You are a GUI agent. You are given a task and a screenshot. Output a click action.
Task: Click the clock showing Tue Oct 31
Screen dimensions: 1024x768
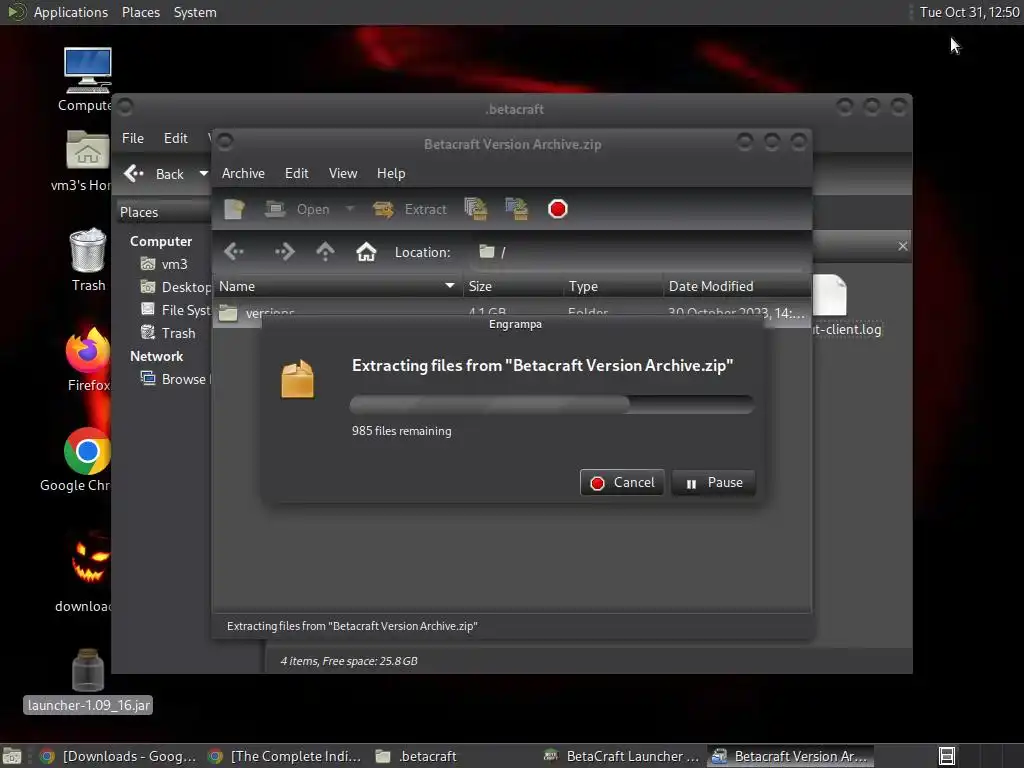click(969, 12)
